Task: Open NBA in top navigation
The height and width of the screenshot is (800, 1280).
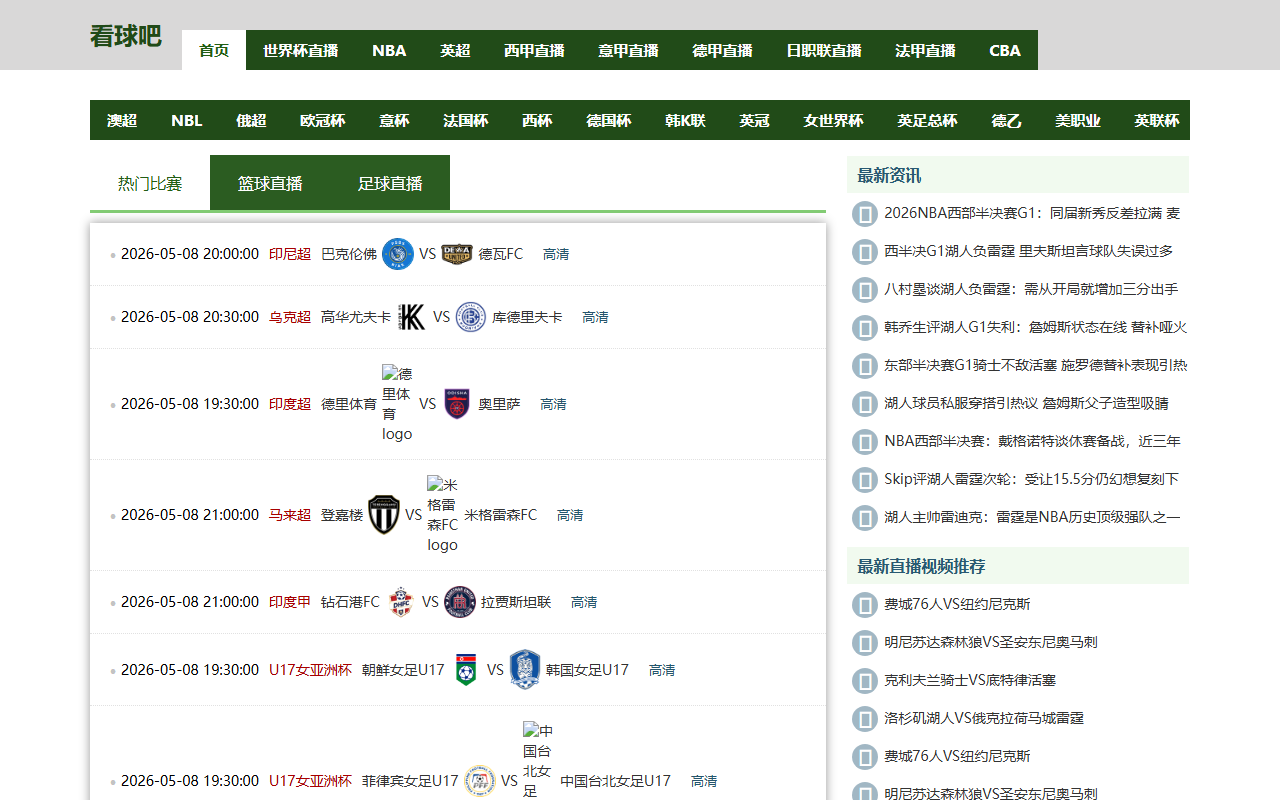Action: (x=389, y=50)
